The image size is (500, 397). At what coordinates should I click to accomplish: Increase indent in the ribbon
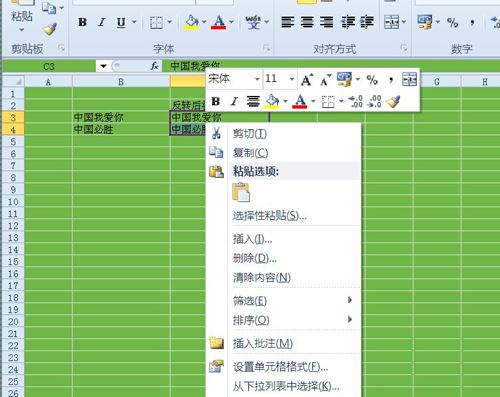coord(367,22)
